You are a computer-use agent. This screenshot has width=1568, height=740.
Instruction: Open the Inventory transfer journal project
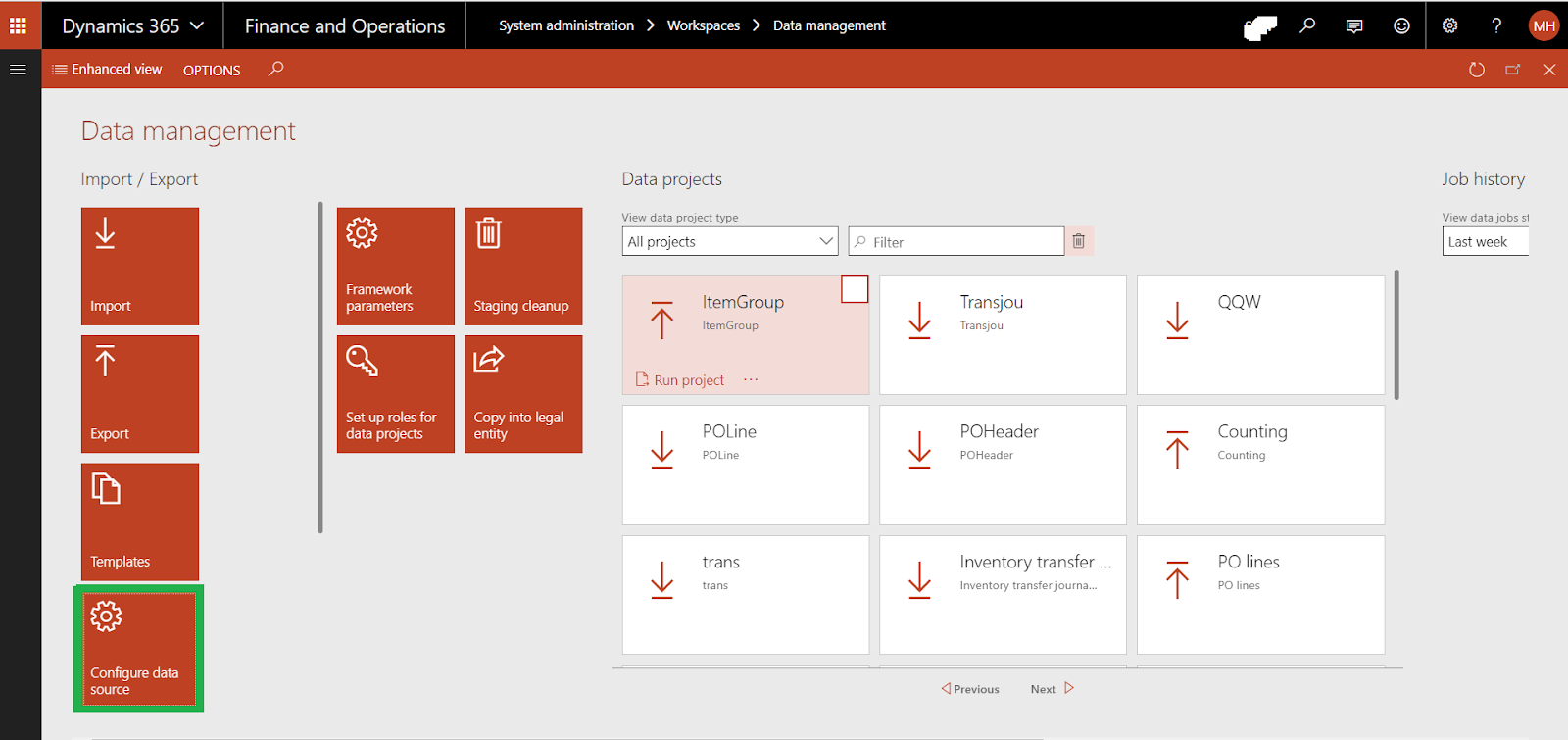click(x=1003, y=595)
